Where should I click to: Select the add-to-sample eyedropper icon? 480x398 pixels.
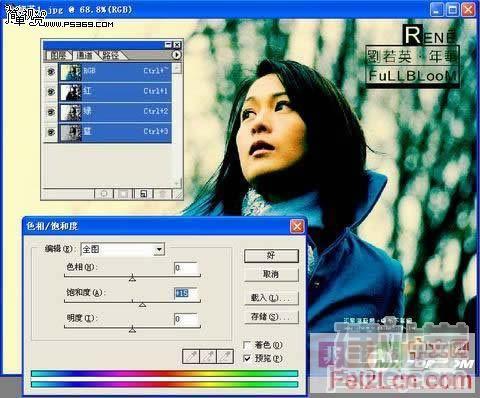[208, 356]
